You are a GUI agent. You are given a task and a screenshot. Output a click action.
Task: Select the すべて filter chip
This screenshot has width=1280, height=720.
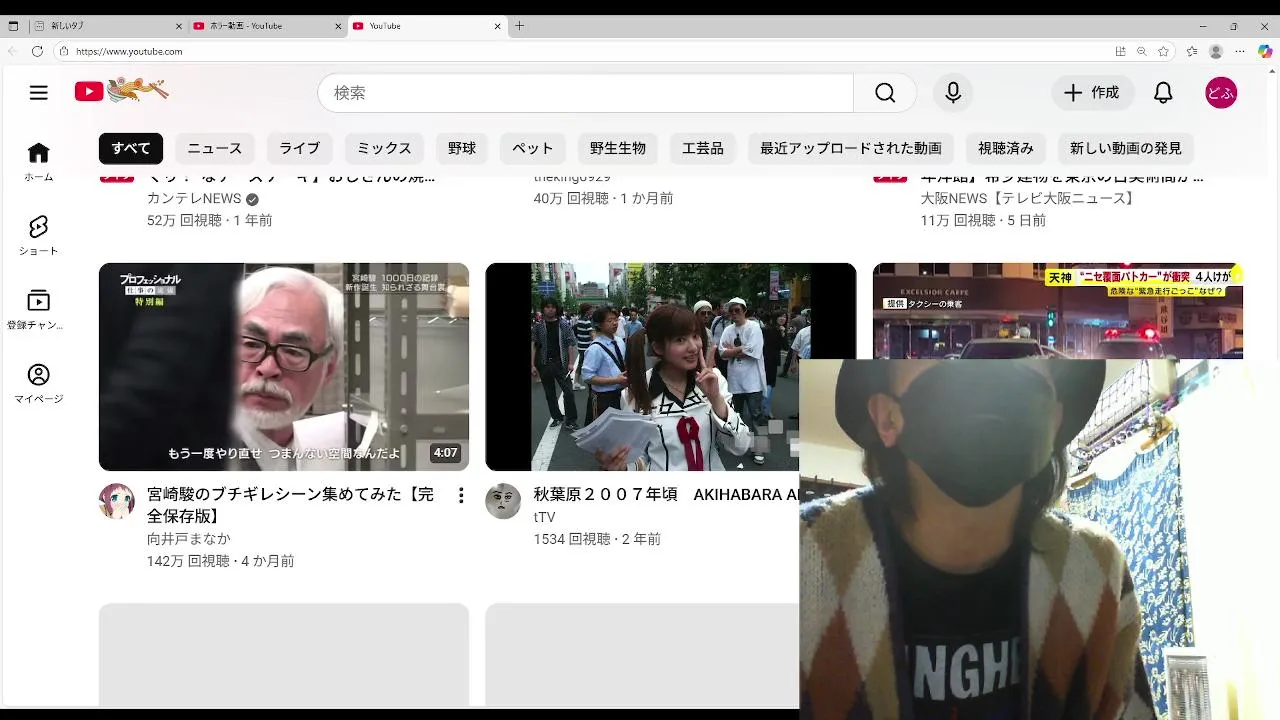click(x=131, y=148)
